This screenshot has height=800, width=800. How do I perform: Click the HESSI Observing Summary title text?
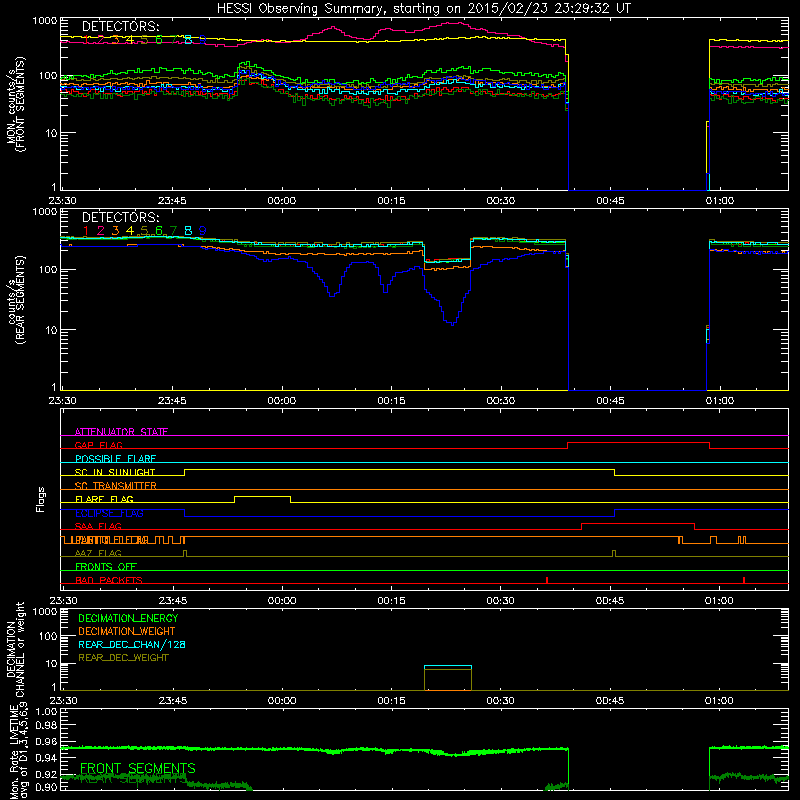[423, 9]
